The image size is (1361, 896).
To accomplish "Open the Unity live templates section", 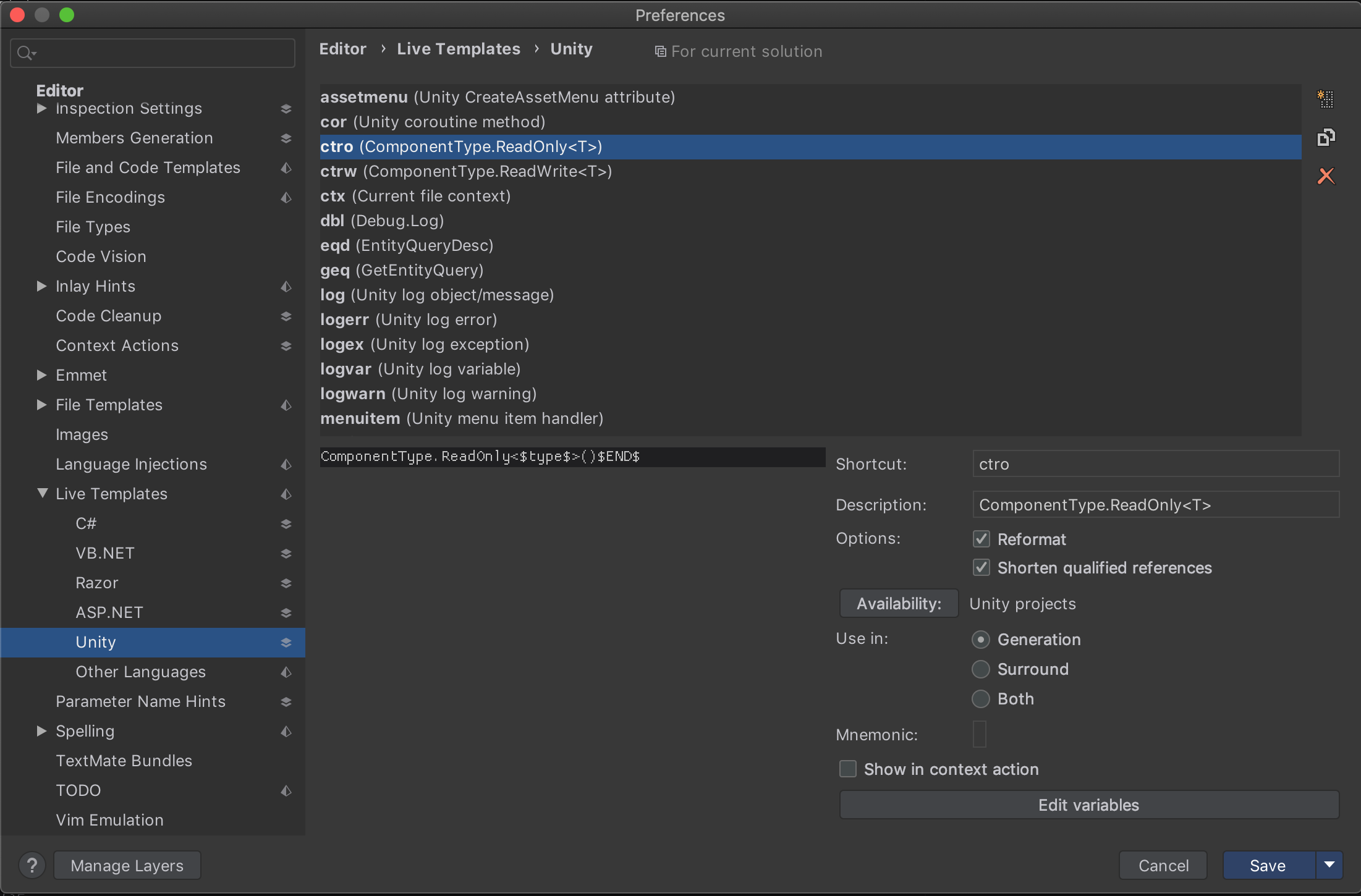I will [96, 641].
